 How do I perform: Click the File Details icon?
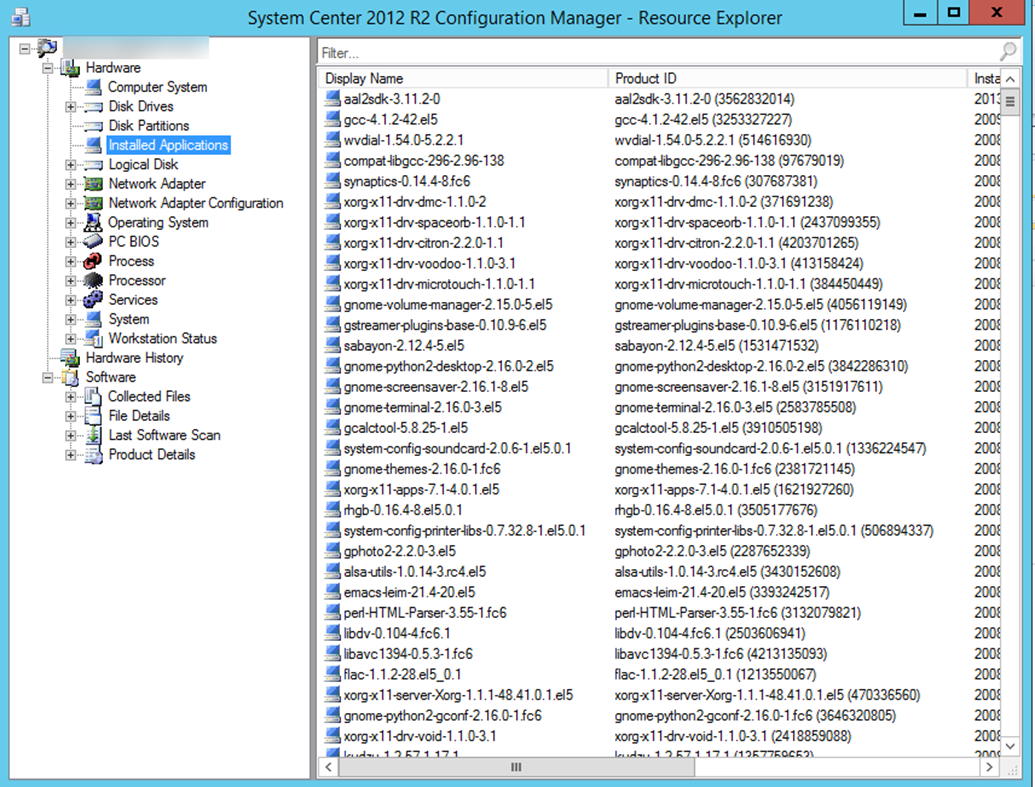coord(93,415)
